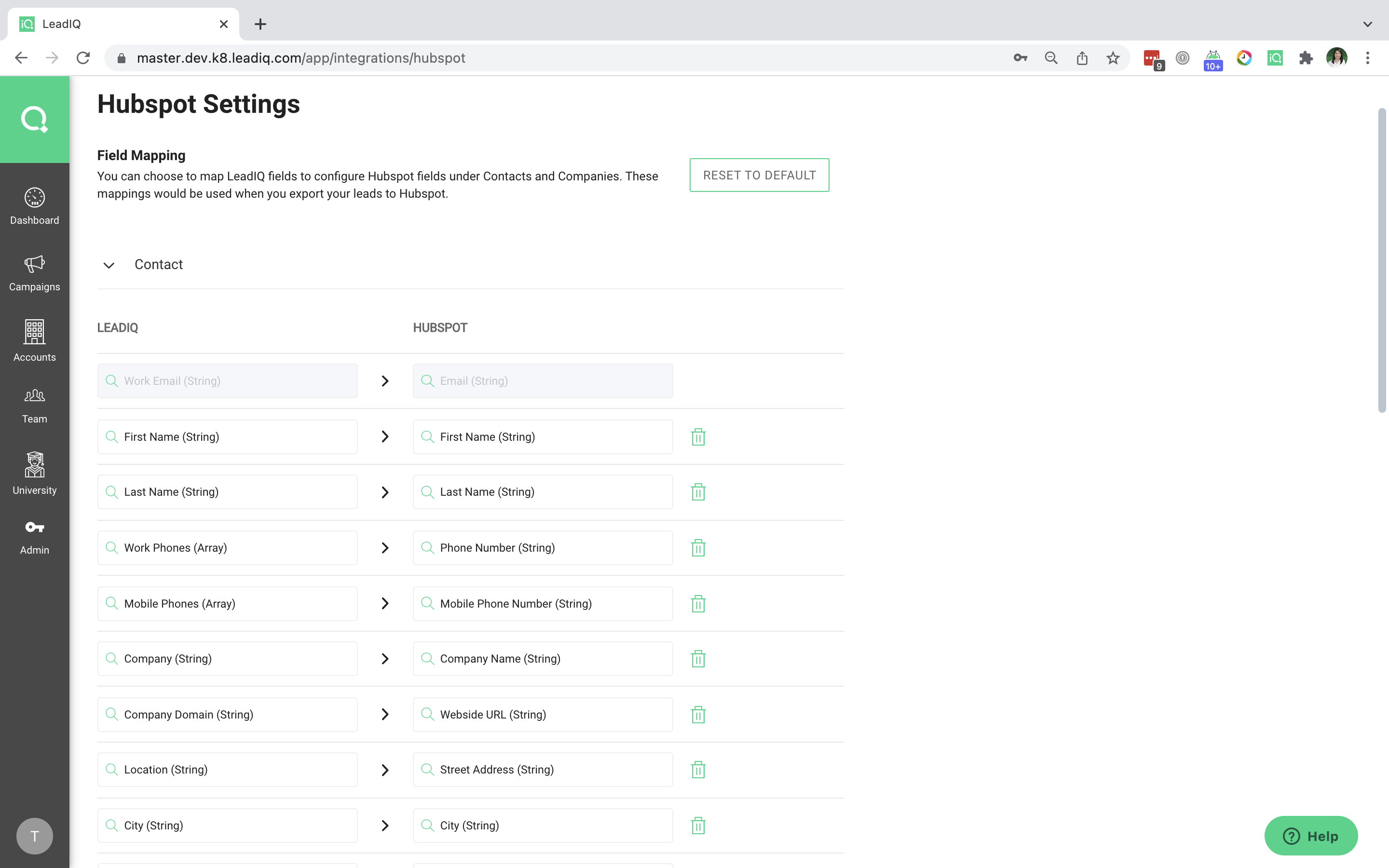The image size is (1389, 868).
Task: Open Campaigns from the sidebar
Action: (34, 272)
